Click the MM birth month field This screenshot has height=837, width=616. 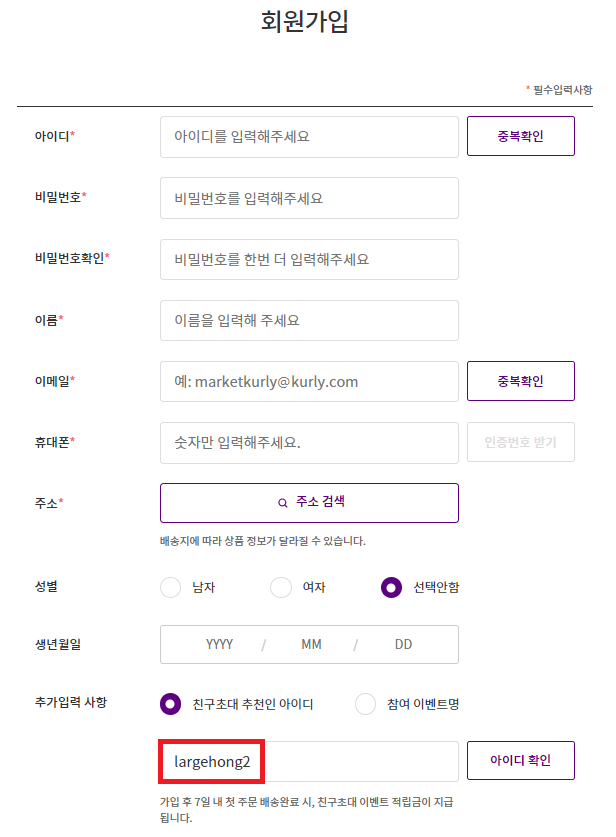311,645
